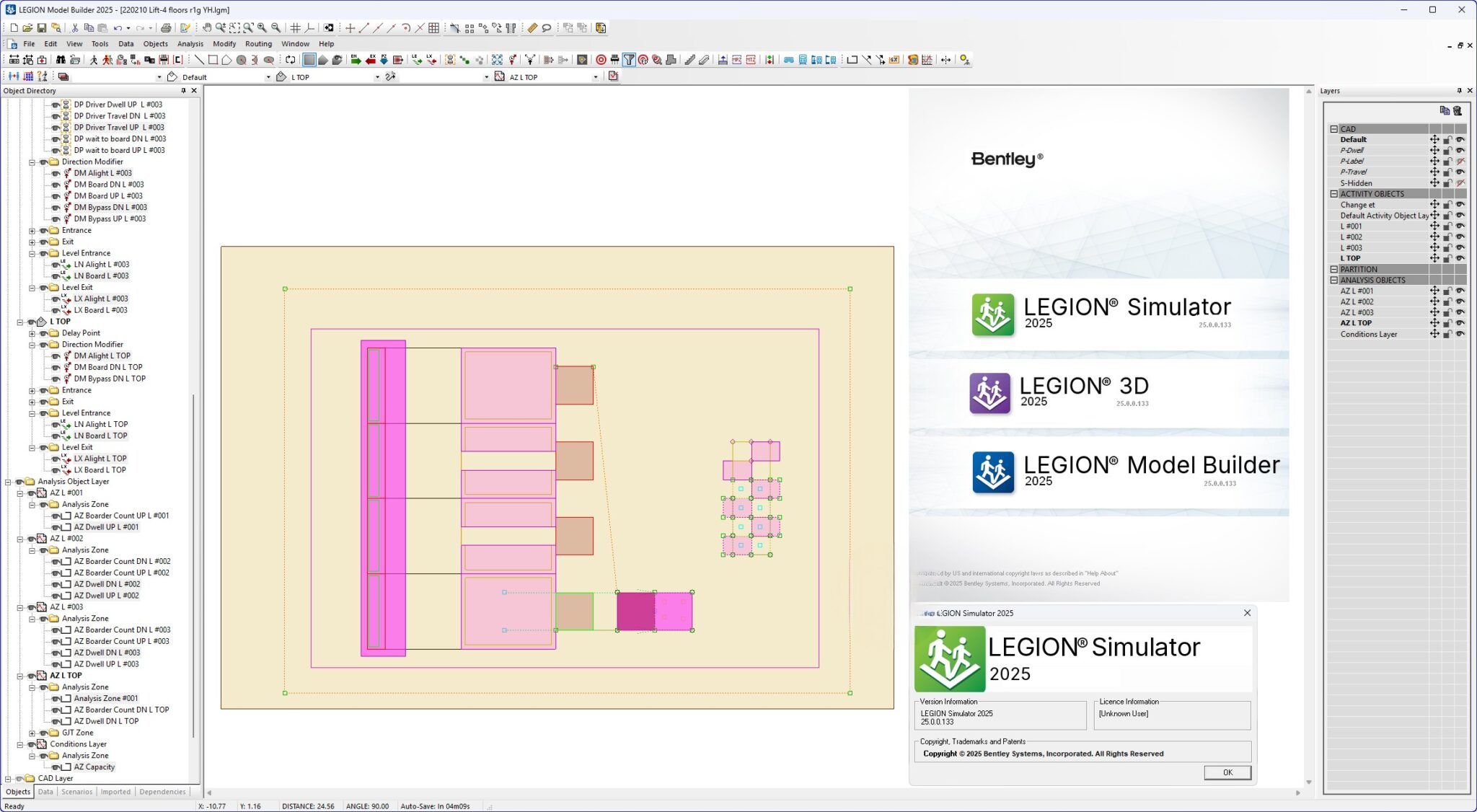Click the binoculars find icon

[x=61, y=60]
